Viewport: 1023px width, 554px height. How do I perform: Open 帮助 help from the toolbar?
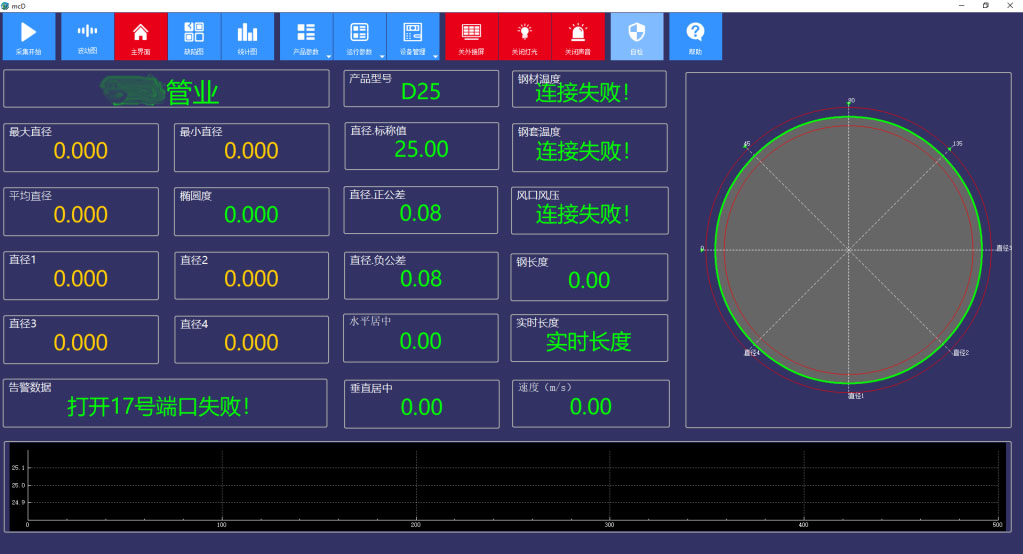695,36
